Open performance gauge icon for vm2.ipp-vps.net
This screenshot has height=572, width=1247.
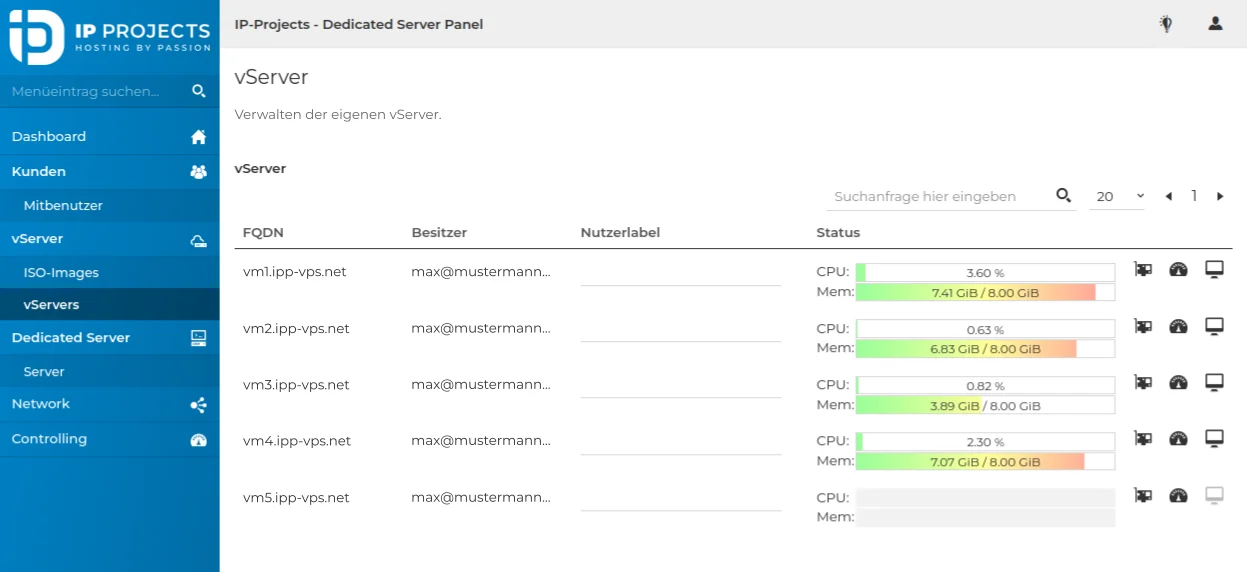(1178, 326)
